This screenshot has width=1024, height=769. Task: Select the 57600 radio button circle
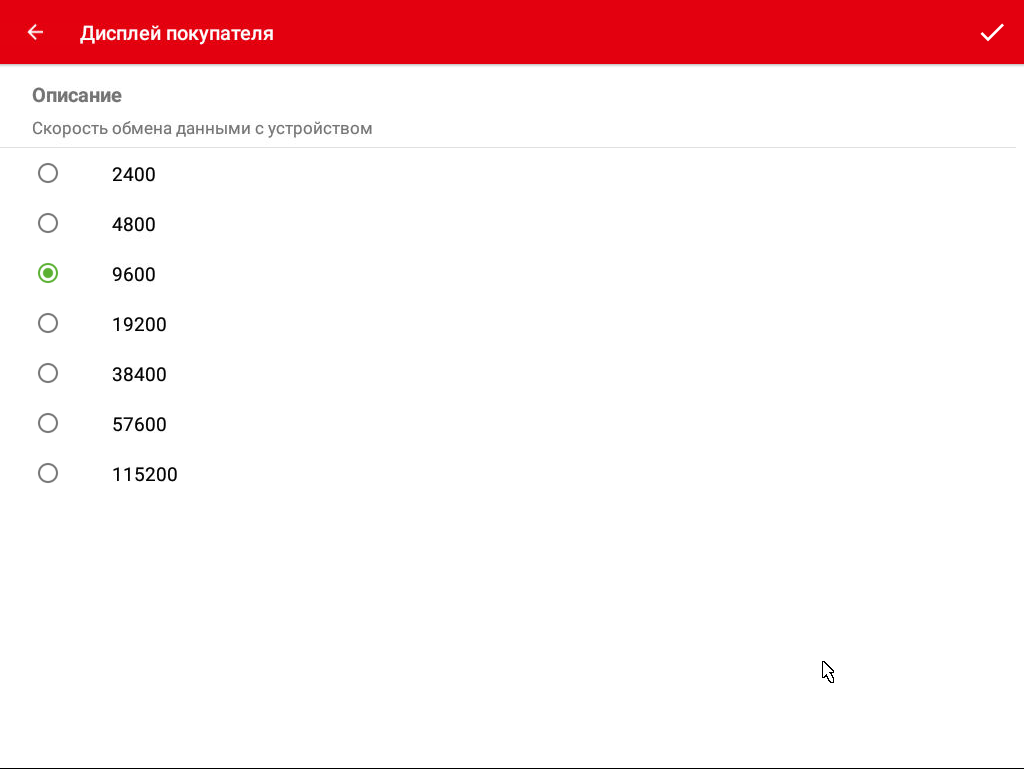click(48, 424)
